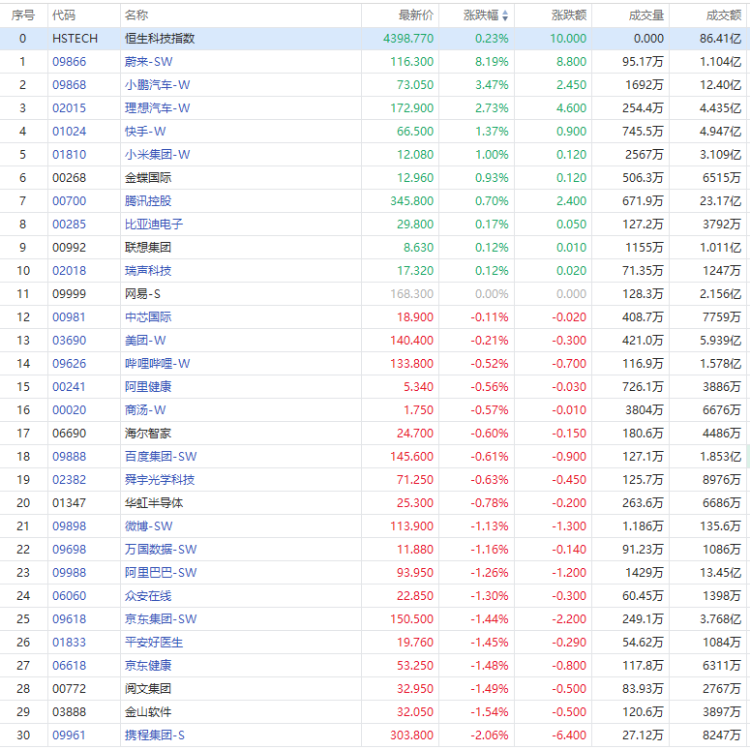This screenshot has width=750, height=750.
Task: Open the 京东集团-SW stock link
Action: (161, 619)
